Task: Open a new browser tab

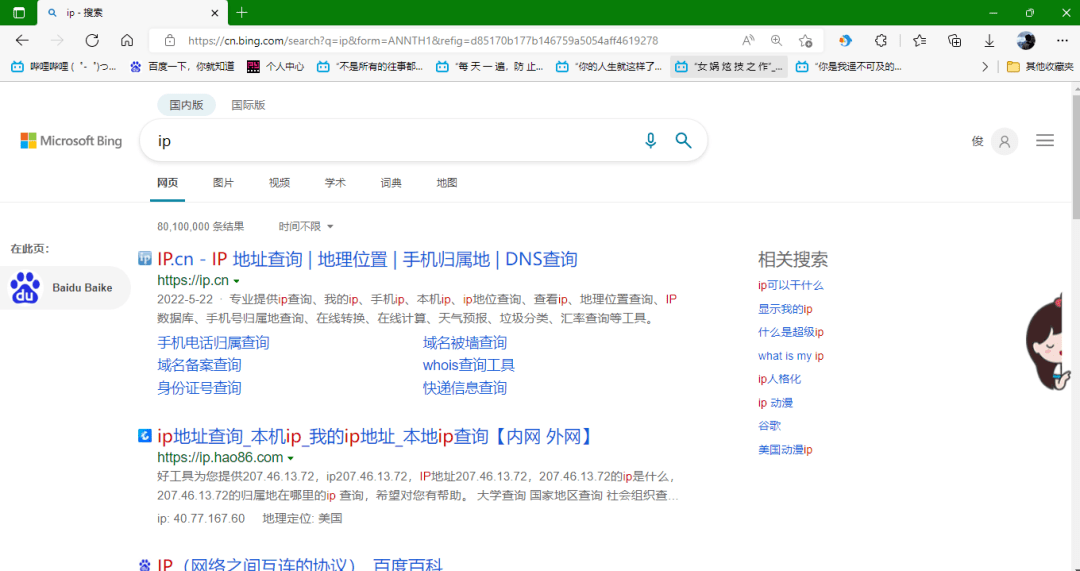Action: point(241,12)
